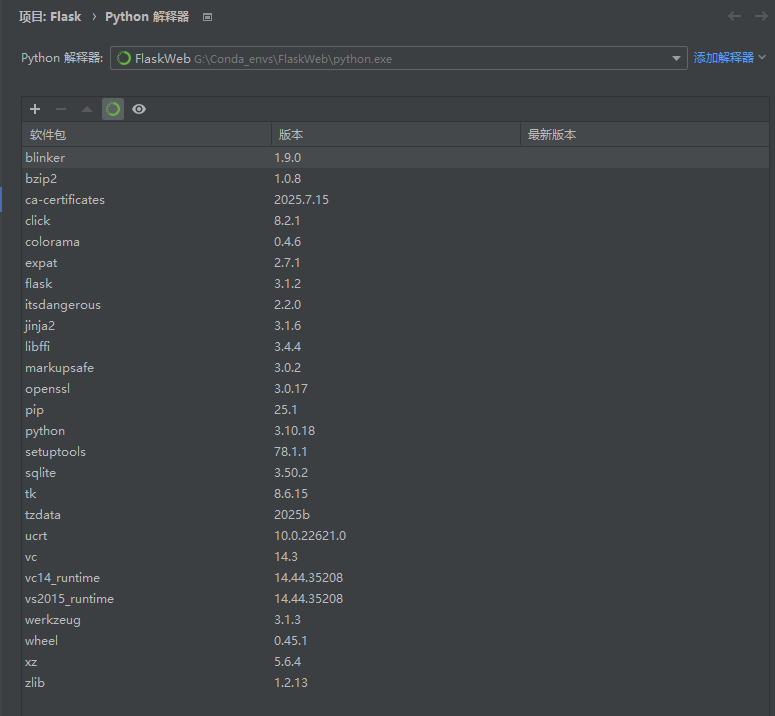Select the ucrt package row
The width and height of the screenshot is (775, 716).
pyautogui.click(x=395, y=536)
